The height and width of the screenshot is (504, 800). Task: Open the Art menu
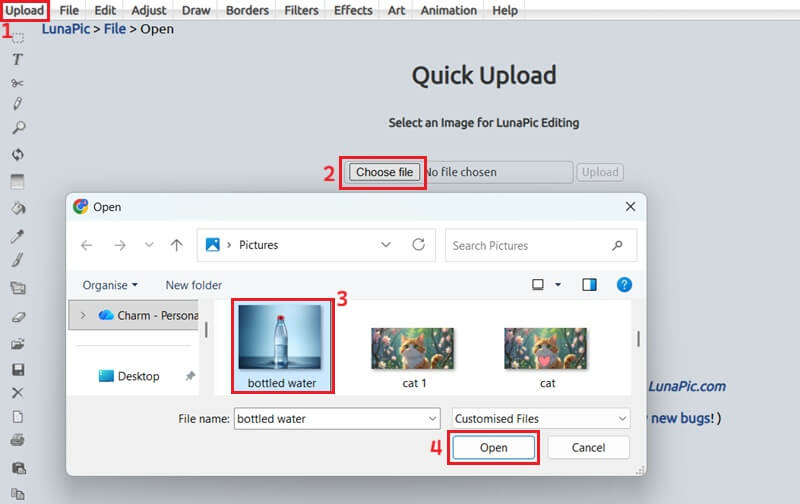[396, 10]
